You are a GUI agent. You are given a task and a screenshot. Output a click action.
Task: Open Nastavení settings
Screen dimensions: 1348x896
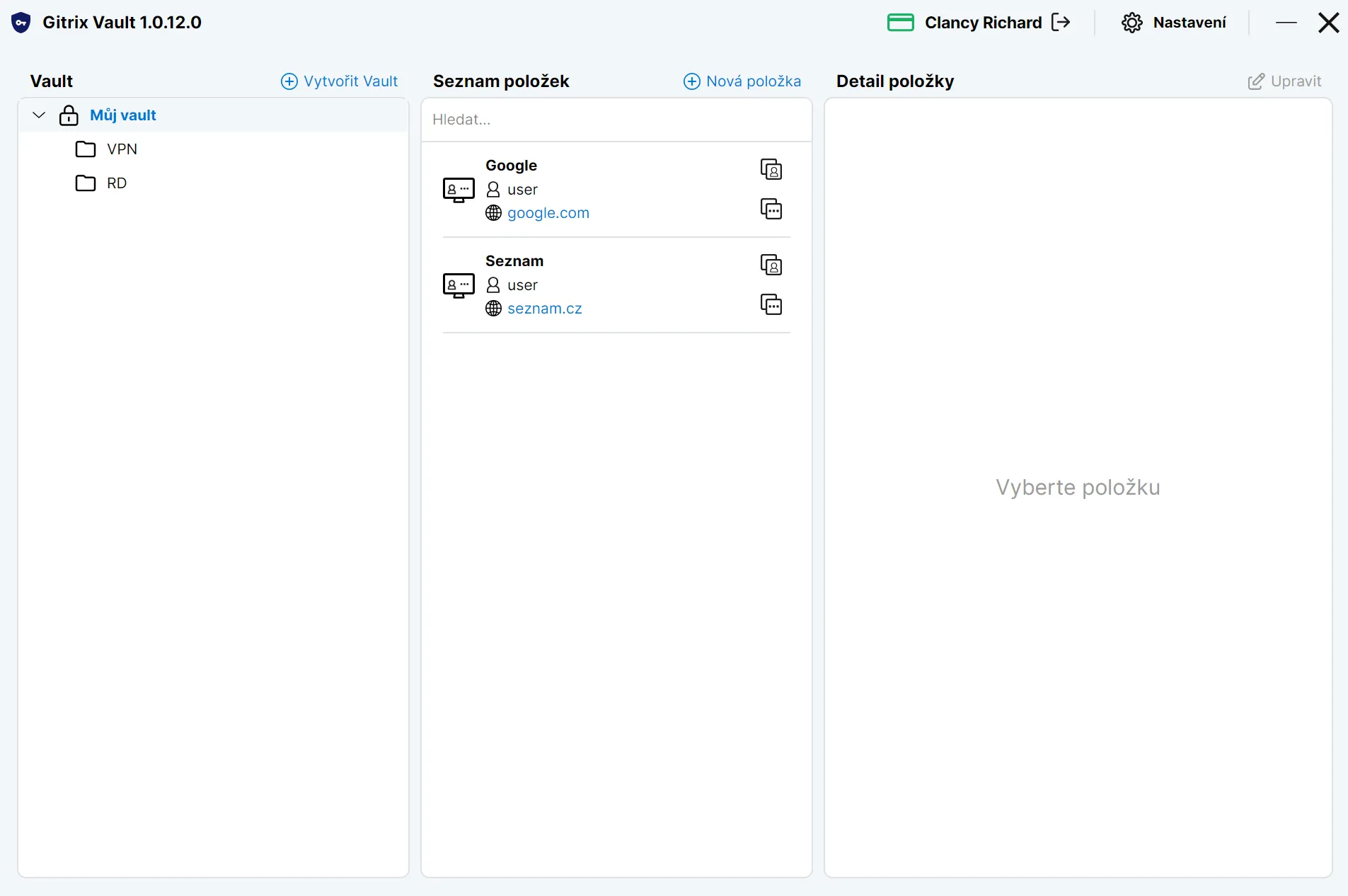1174,23
